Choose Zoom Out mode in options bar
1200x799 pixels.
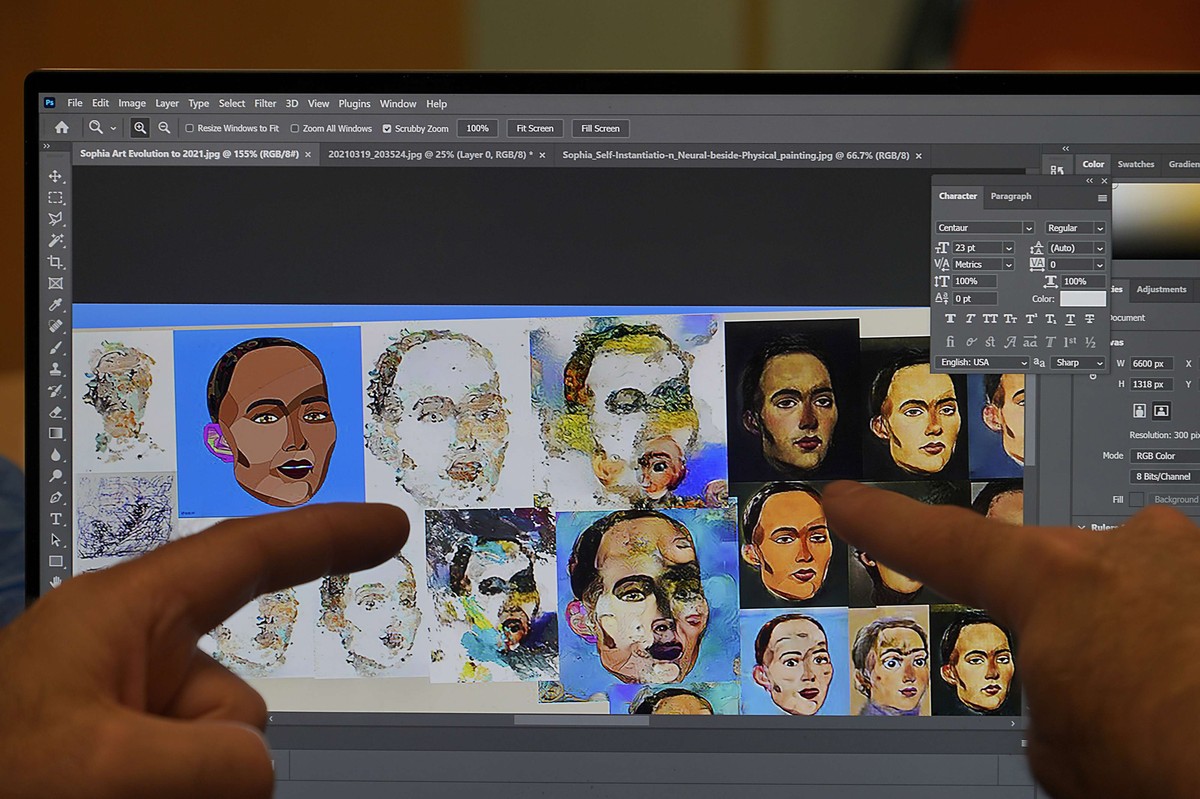coord(164,128)
